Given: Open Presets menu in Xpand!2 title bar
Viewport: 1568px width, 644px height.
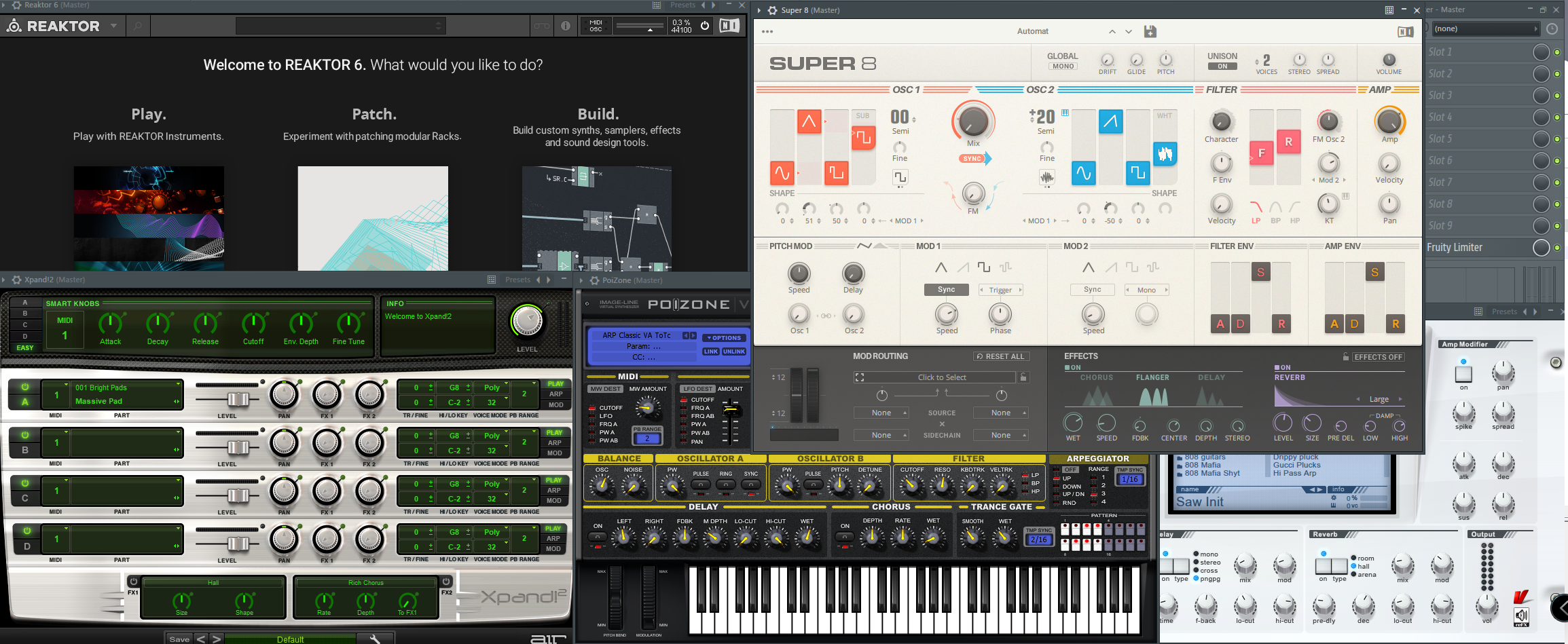Looking at the screenshot, I should click(517, 280).
